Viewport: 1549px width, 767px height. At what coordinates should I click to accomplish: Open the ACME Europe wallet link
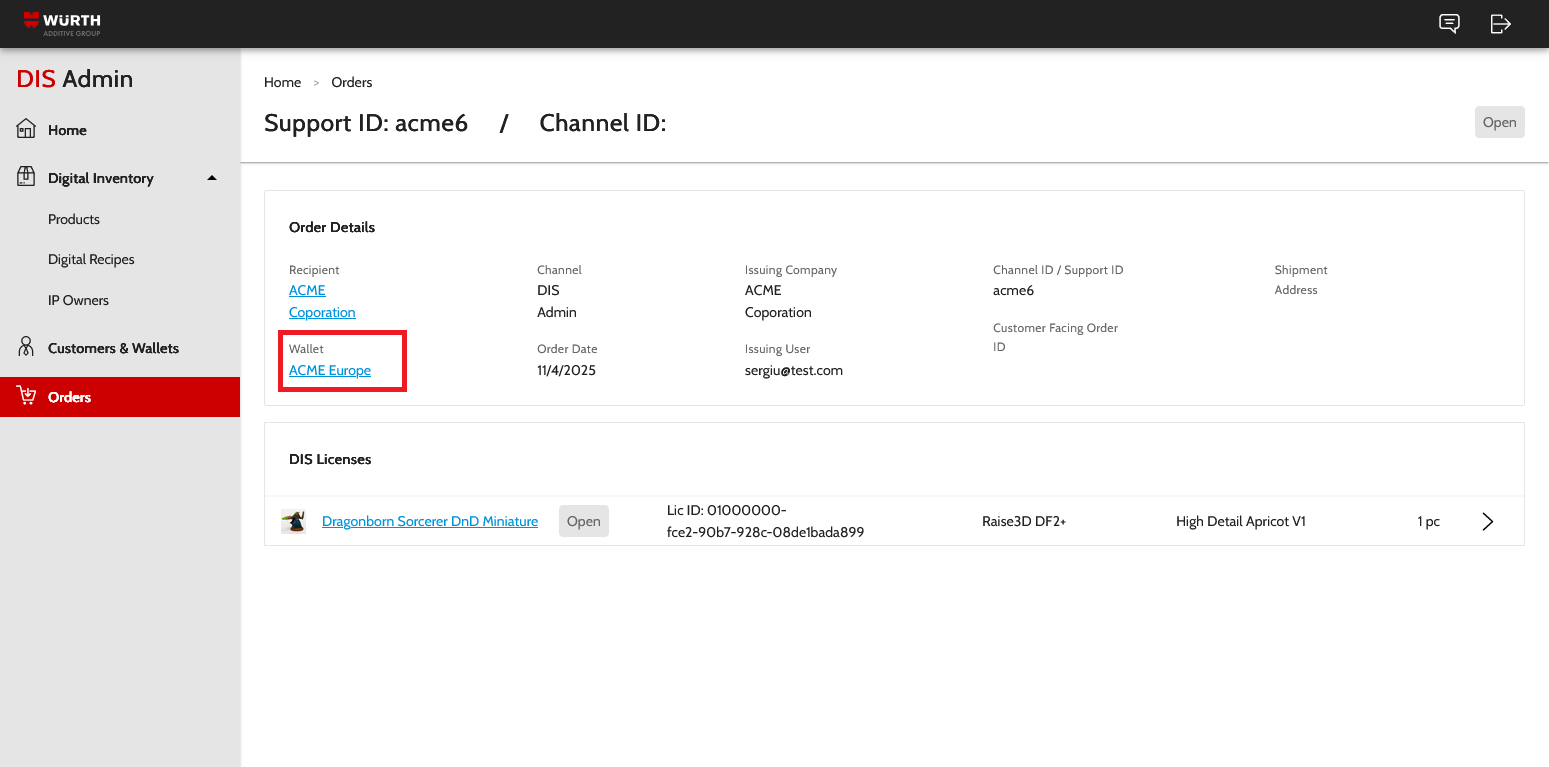click(x=330, y=370)
